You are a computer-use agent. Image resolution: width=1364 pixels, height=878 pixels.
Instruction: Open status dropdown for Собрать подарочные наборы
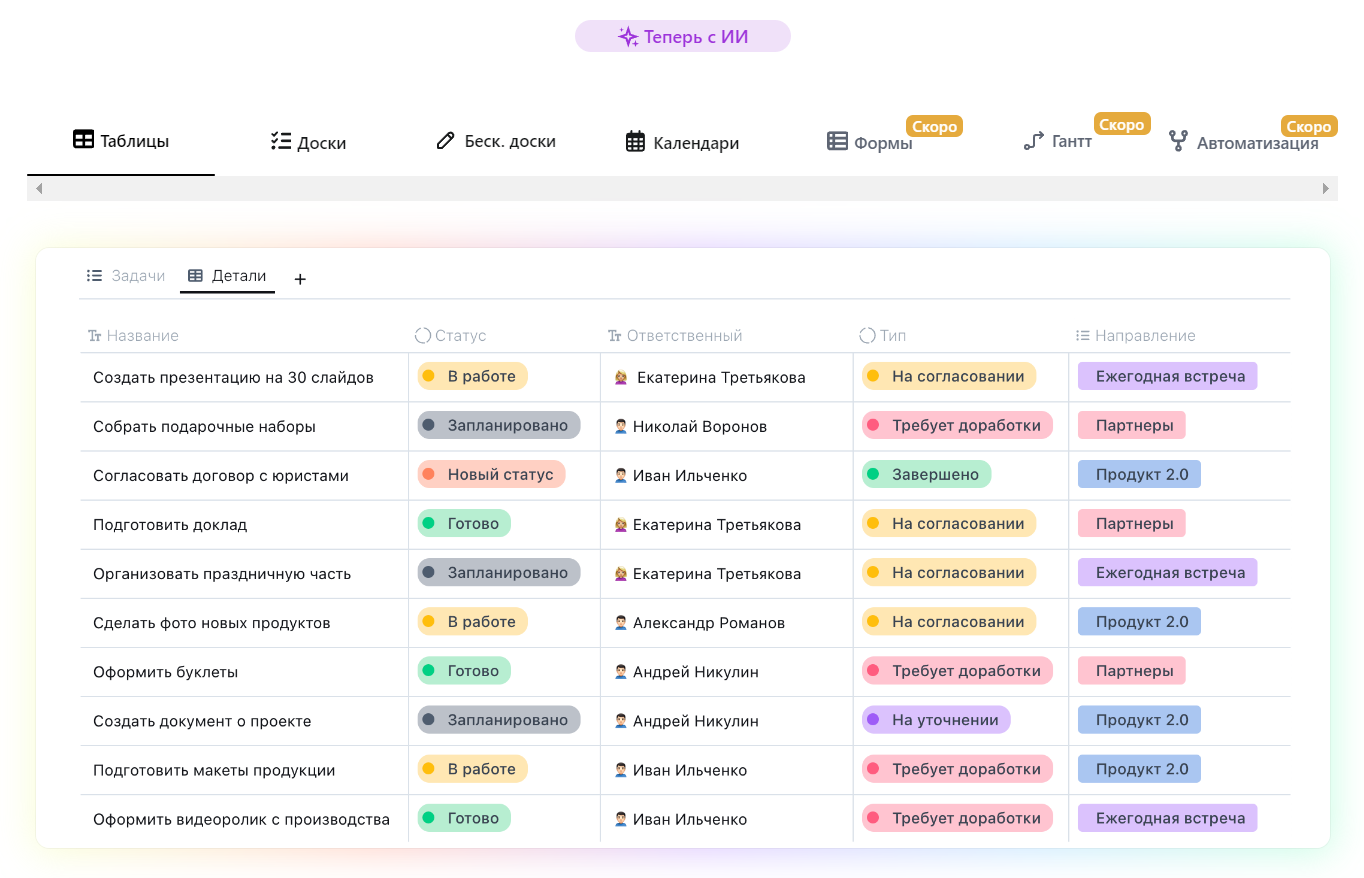point(498,425)
